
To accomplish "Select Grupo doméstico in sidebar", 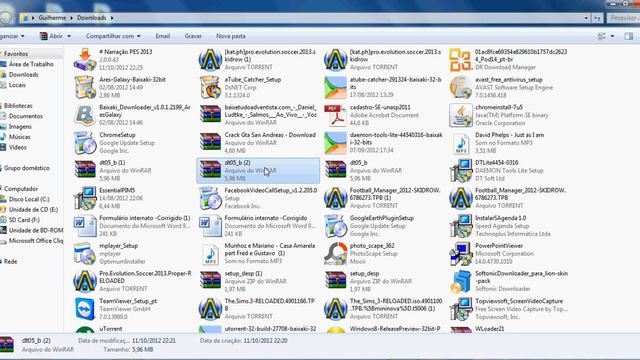I will (27, 168).
